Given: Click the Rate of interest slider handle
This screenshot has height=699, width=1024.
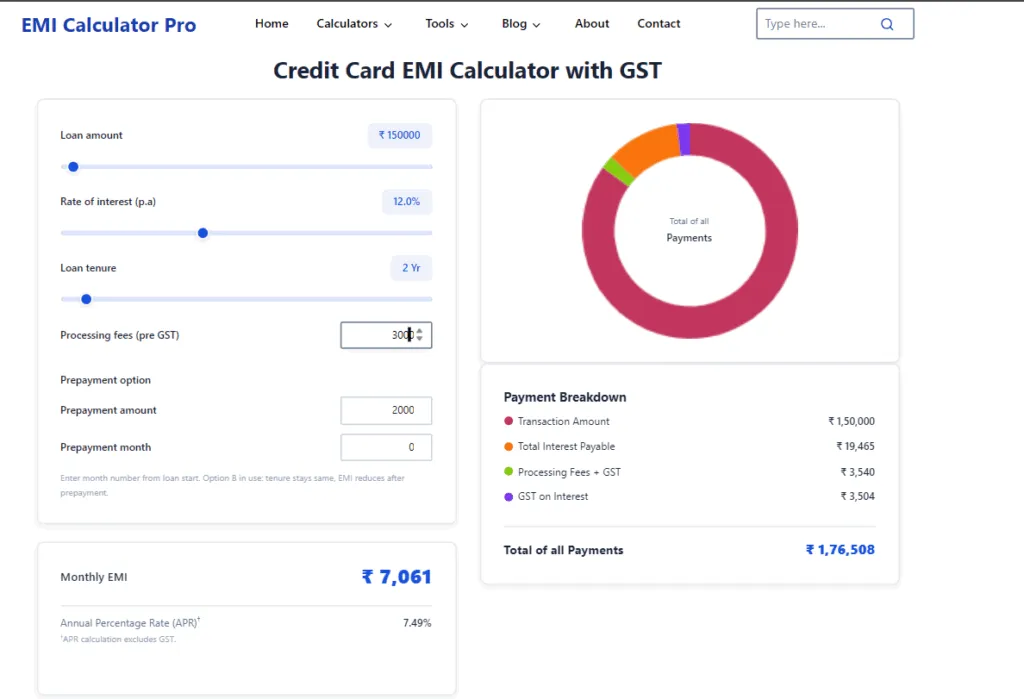Looking at the screenshot, I should point(203,233).
